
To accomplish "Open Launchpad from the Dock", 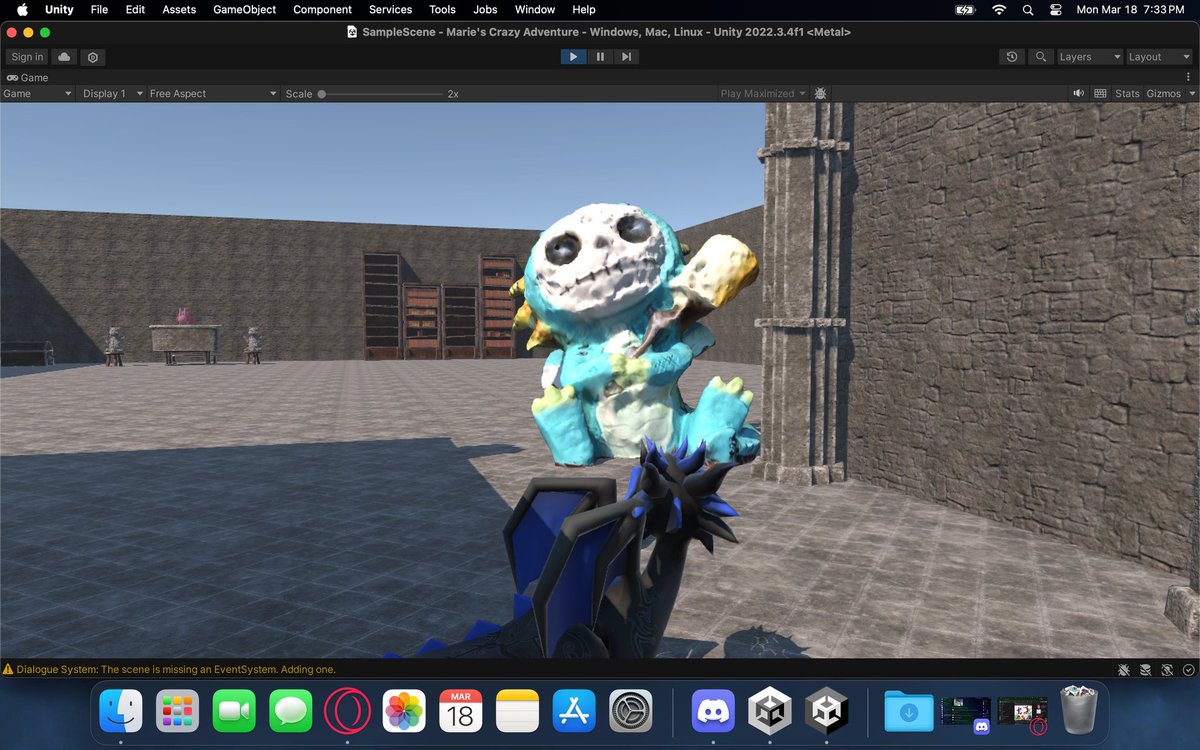I will tap(177, 711).
